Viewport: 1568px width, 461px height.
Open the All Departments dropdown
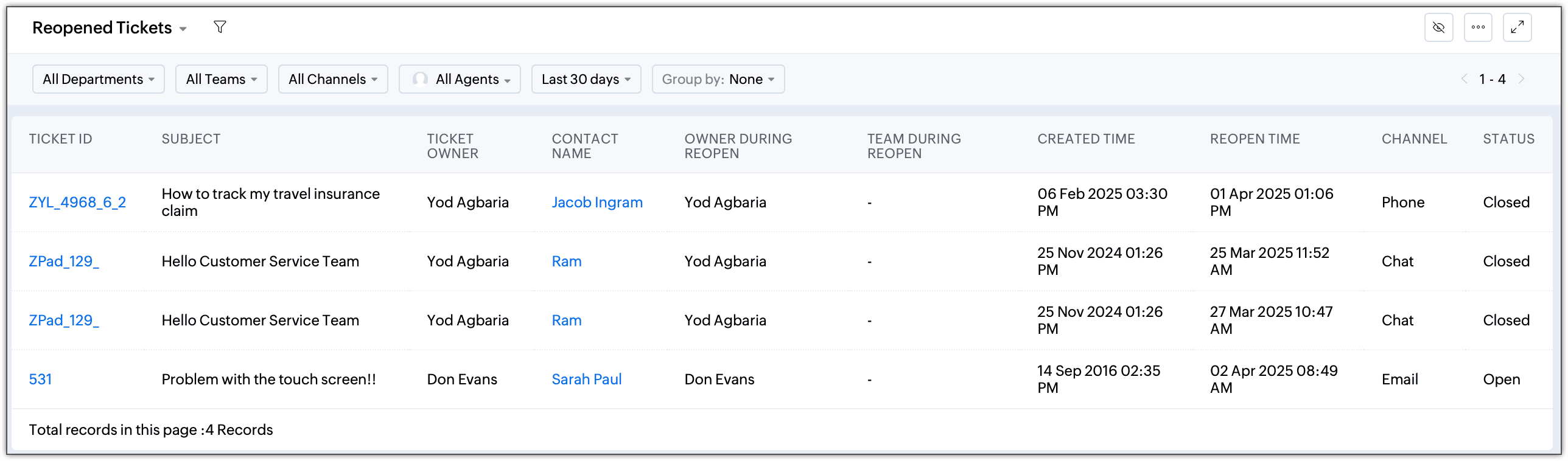tap(99, 79)
